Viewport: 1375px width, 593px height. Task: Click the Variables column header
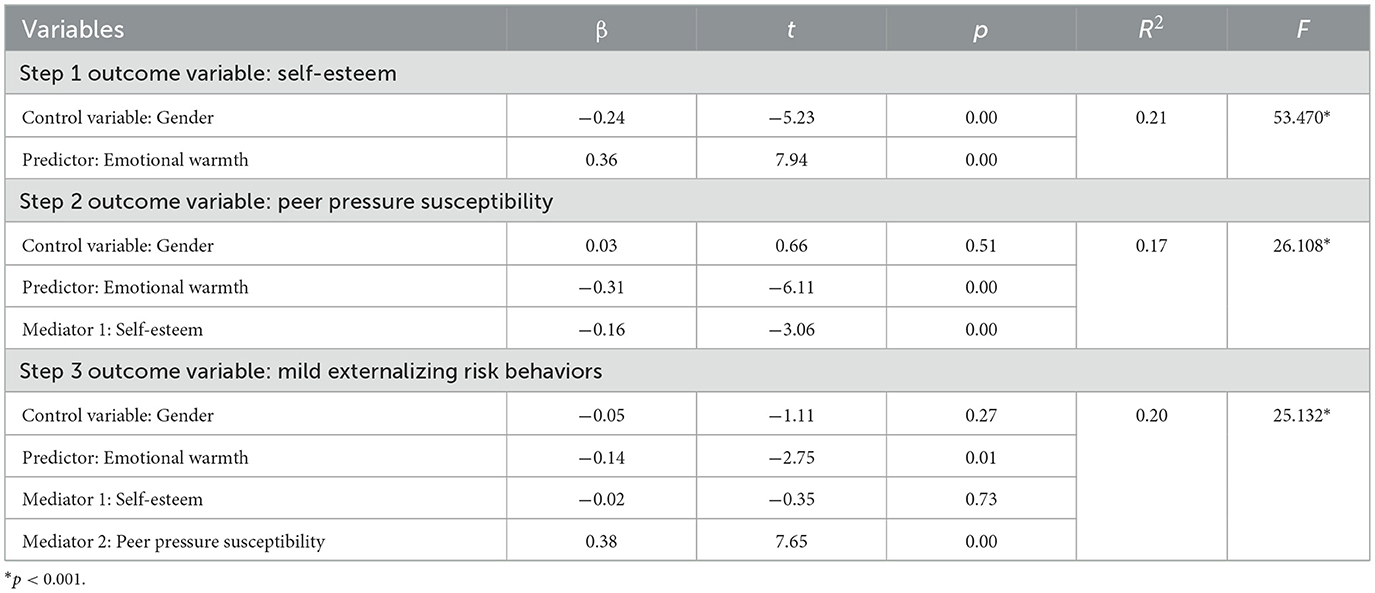point(73,29)
